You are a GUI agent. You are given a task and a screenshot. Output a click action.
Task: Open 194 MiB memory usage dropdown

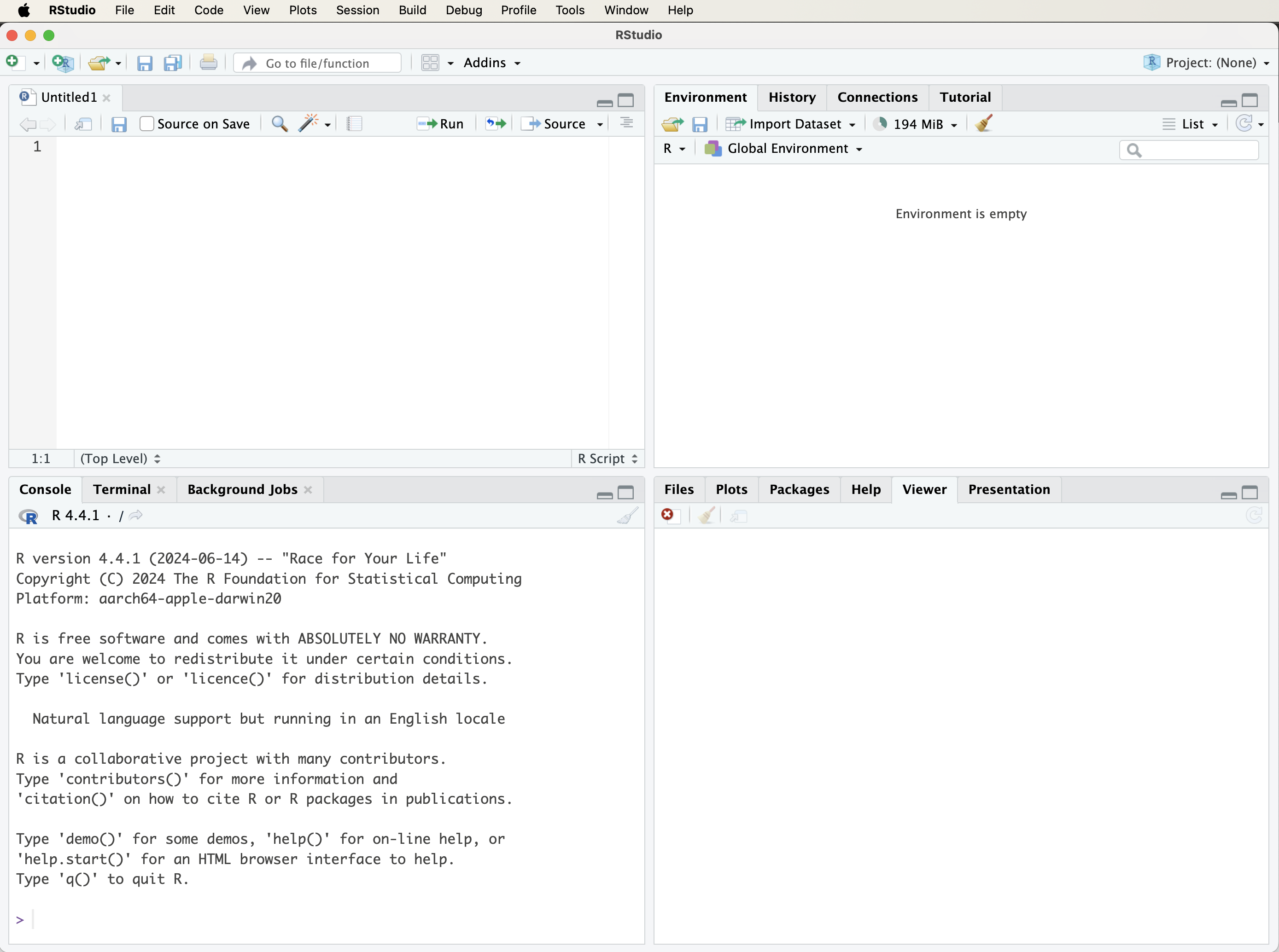[915, 124]
